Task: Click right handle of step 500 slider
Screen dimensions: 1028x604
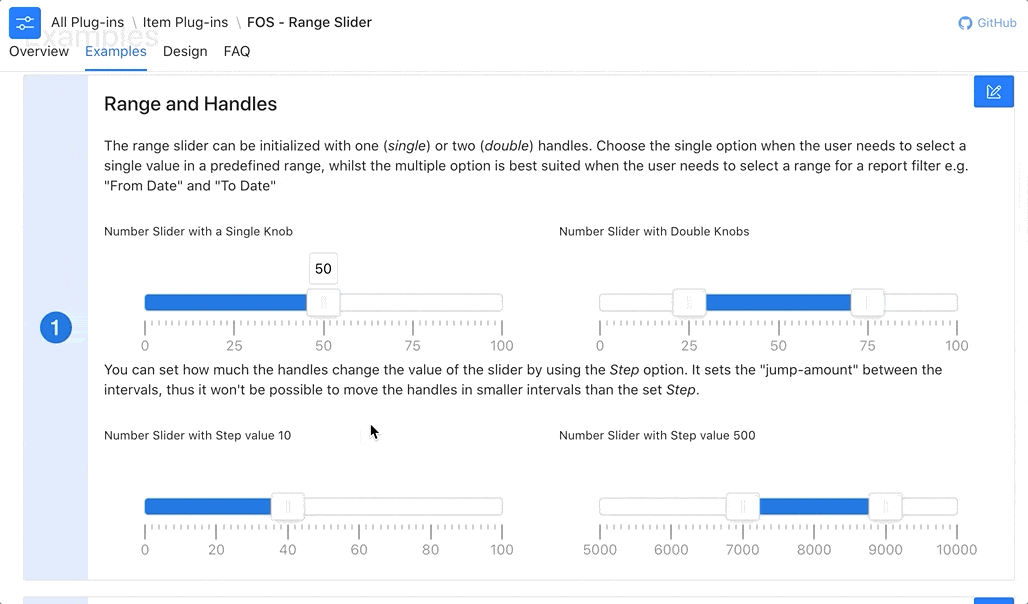Action: point(886,506)
